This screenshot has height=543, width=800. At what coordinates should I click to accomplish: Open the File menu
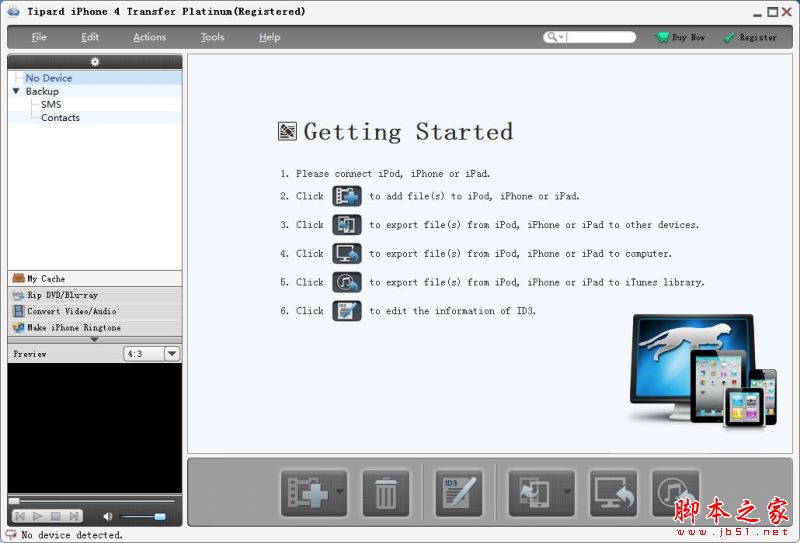point(39,37)
